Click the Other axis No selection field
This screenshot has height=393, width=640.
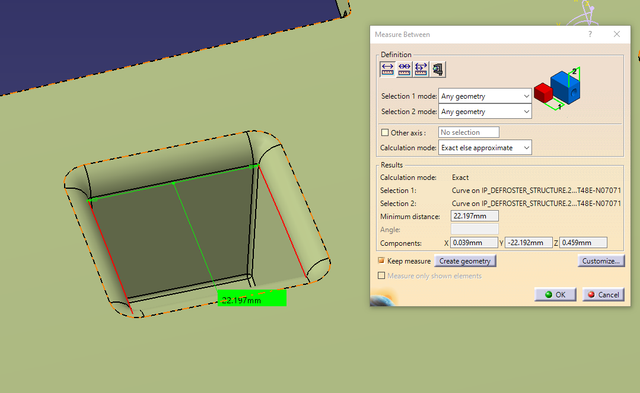coord(469,132)
